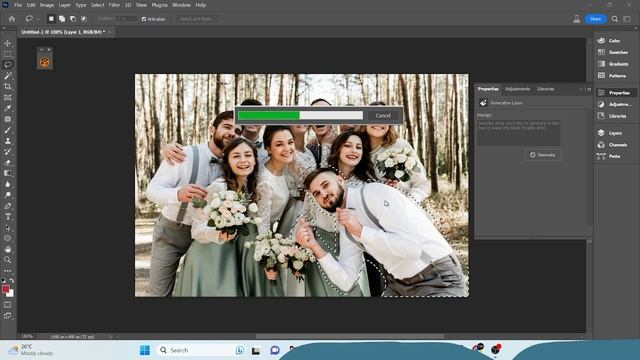The width and height of the screenshot is (640, 360).
Task: Click the green generation progress bar
Action: point(269,116)
